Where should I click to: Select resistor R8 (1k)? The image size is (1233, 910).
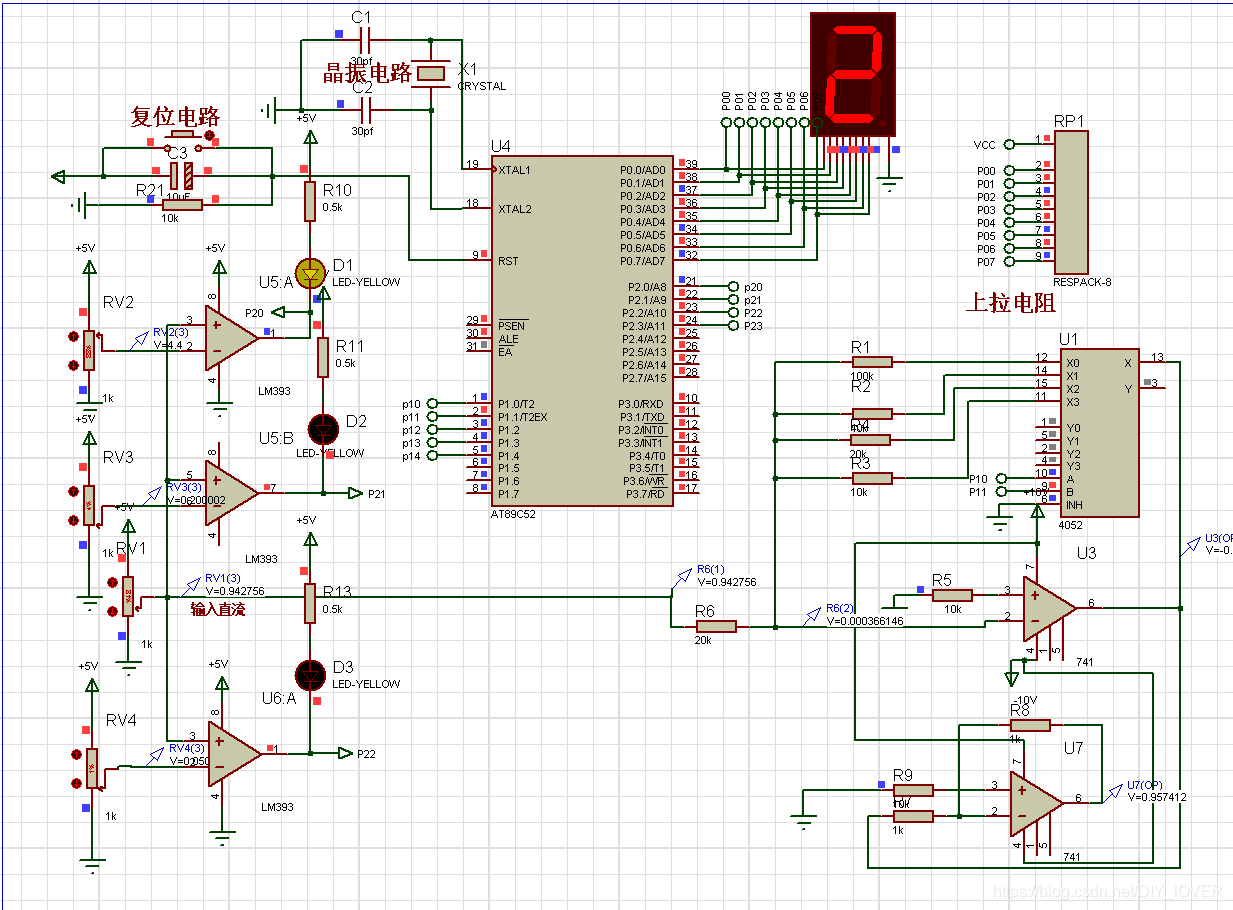click(x=1030, y=725)
